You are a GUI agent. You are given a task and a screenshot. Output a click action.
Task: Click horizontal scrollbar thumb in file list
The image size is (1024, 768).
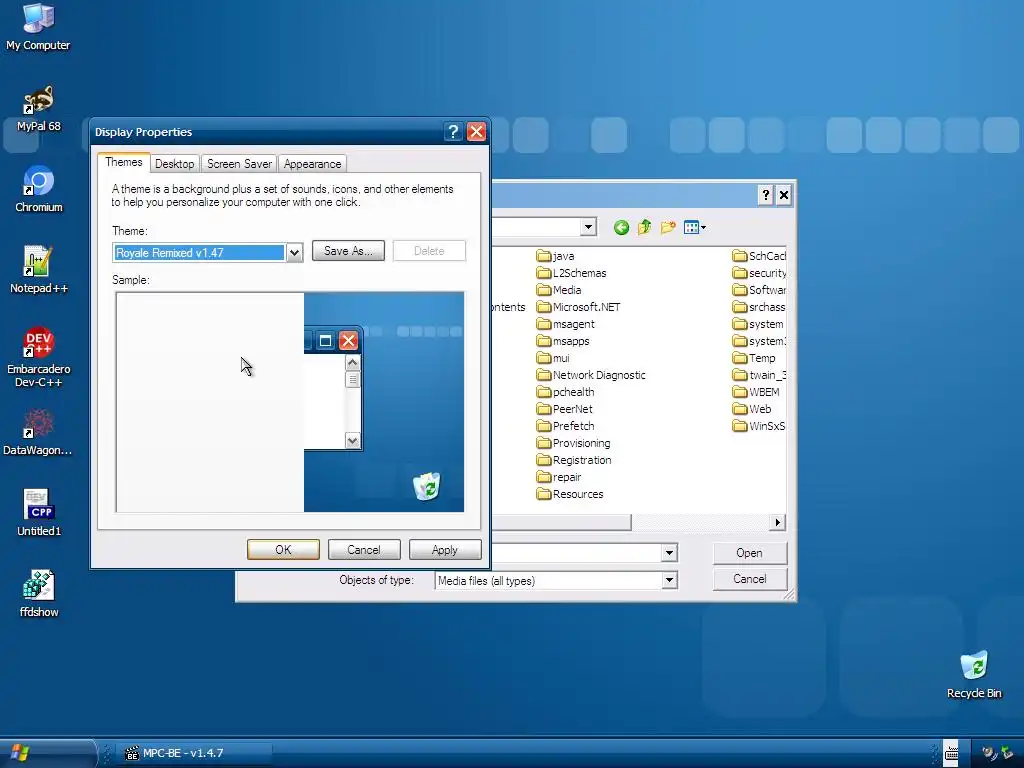[x=562, y=522]
